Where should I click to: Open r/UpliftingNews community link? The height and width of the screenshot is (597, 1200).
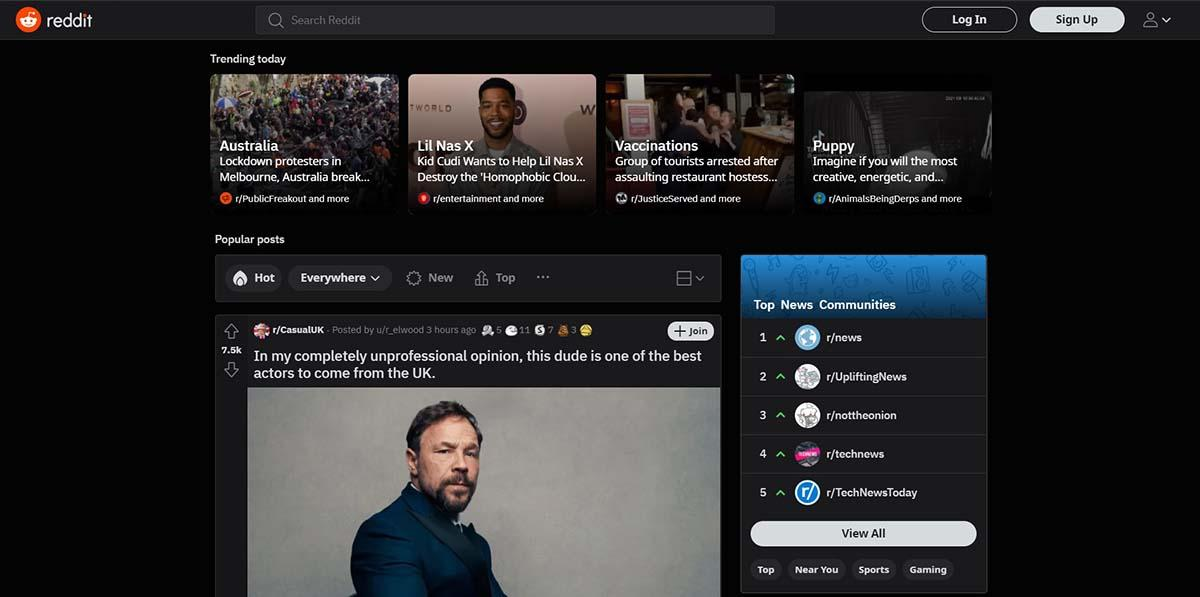click(x=866, y=377)
